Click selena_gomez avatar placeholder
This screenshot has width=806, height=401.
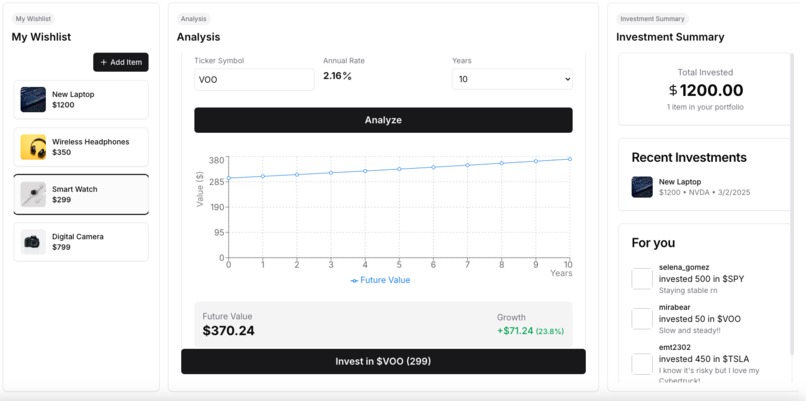642,279
